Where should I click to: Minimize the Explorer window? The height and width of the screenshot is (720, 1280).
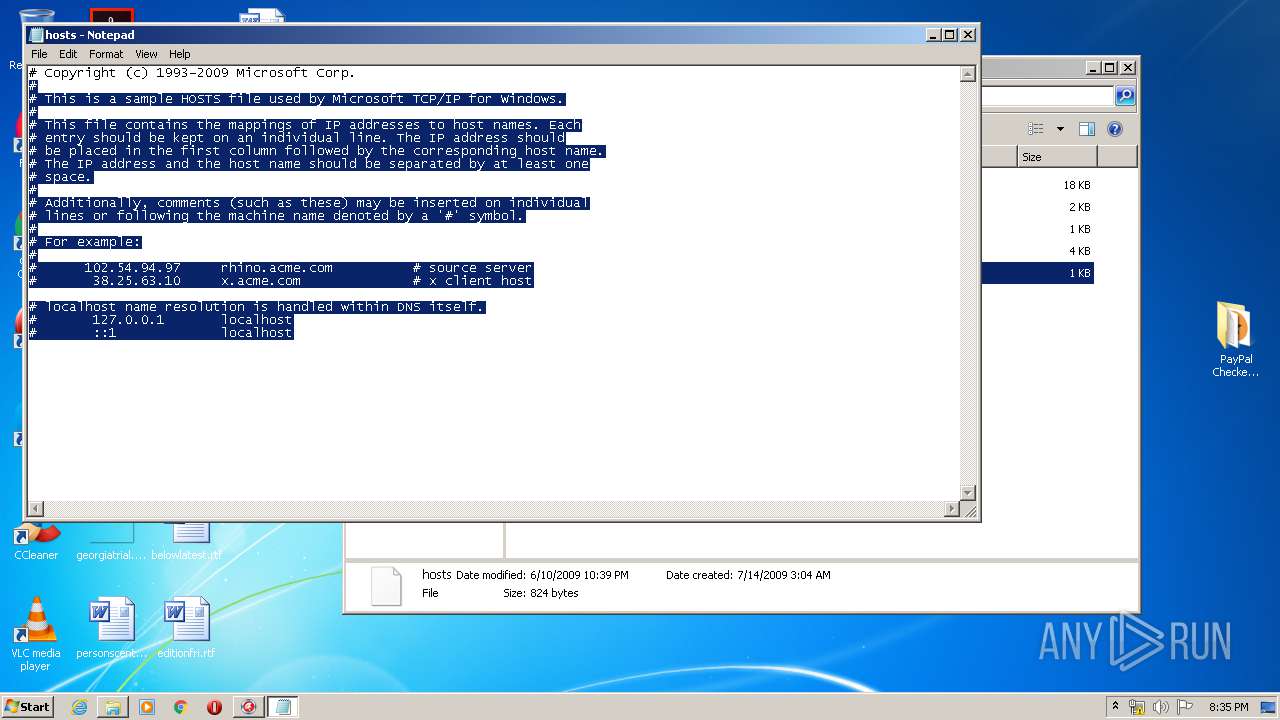[1093, 68]
